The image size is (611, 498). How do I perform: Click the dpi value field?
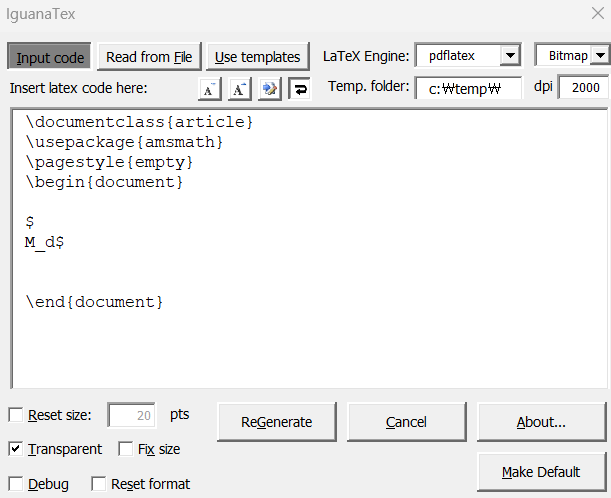tap(584, 87)
